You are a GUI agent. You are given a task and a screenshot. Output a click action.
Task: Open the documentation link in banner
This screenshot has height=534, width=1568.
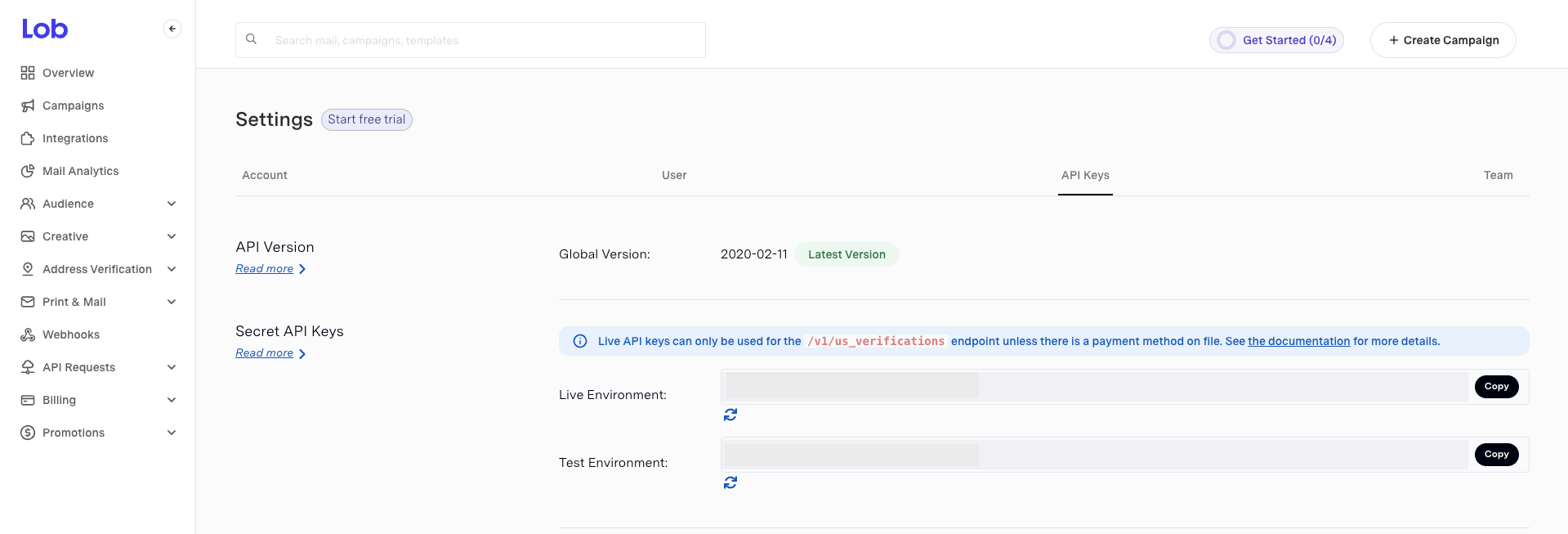point(1298,341)
